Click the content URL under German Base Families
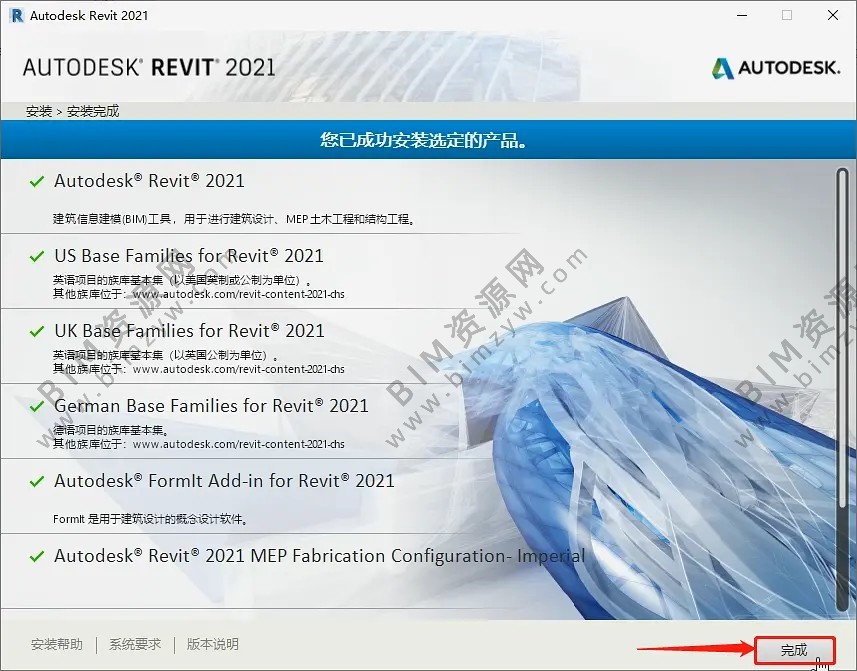Screen dimensions: 857x671 238,444
